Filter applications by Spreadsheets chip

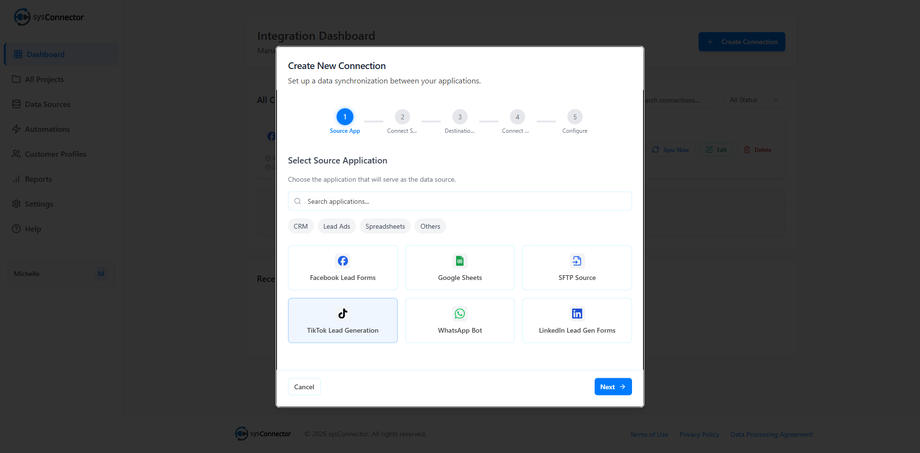pyautogui.click(x=385, y=226)
